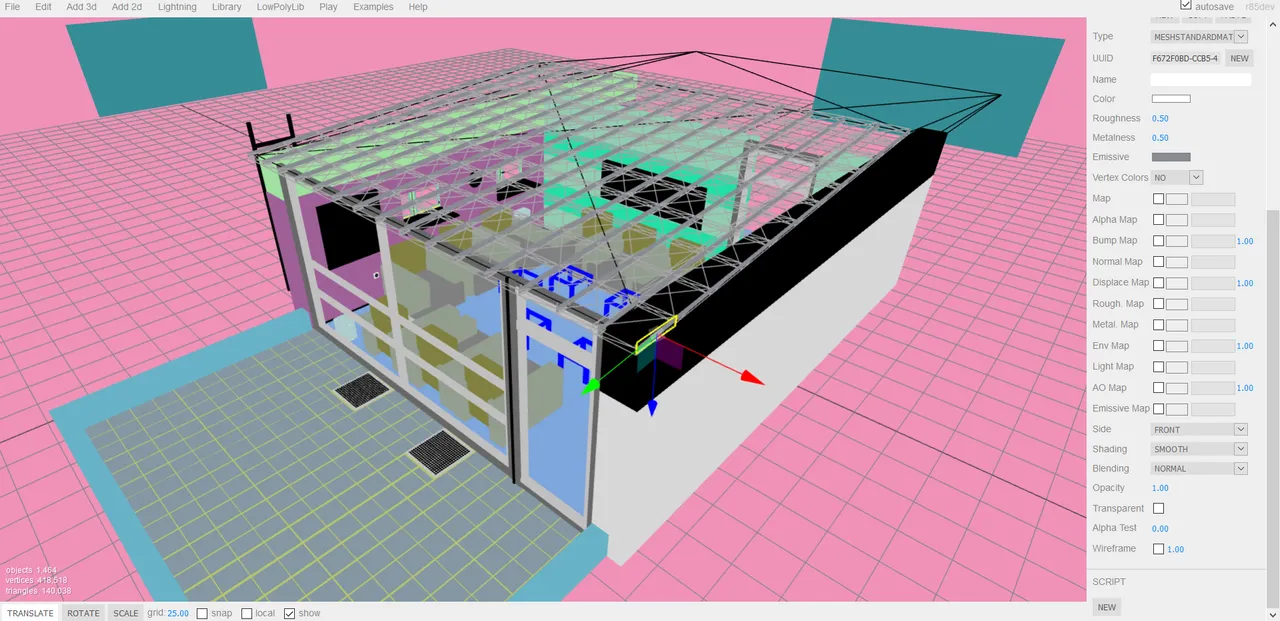Click the material Name input field
1280x621 pixels.
[1201, 79]
